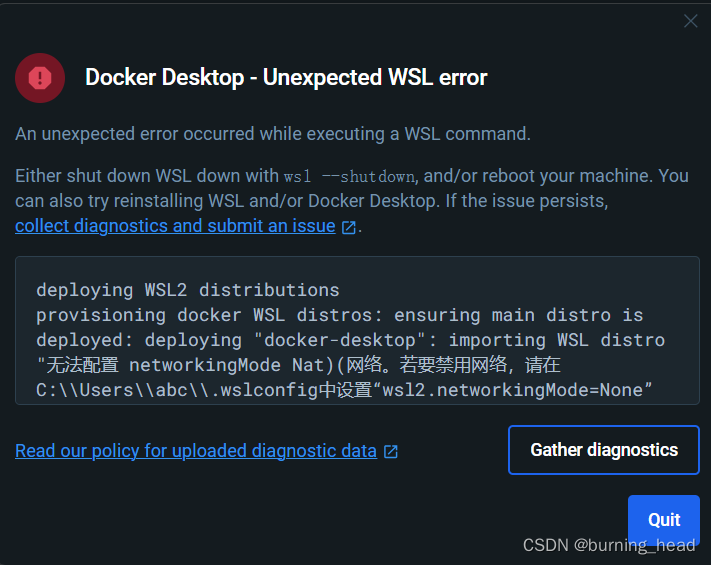Start Gather diagnostics
The image size is (711, 565).
pos(604,450)
